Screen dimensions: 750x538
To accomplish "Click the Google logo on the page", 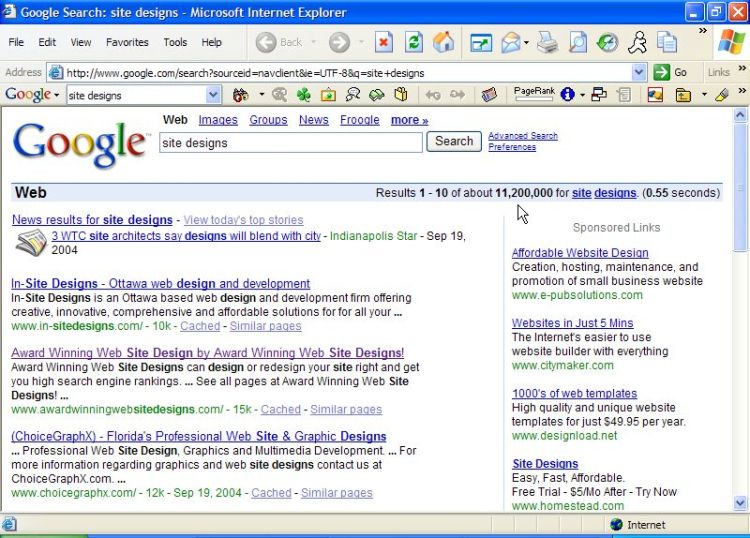I will coord(80,144).
